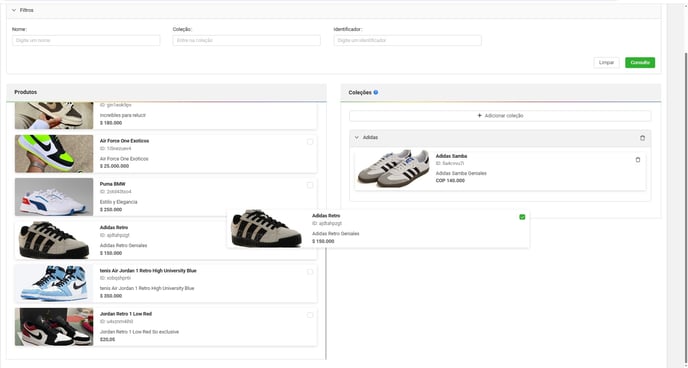Click the Air Force One Exoticos title
The image size is (688, 368).
124,141
